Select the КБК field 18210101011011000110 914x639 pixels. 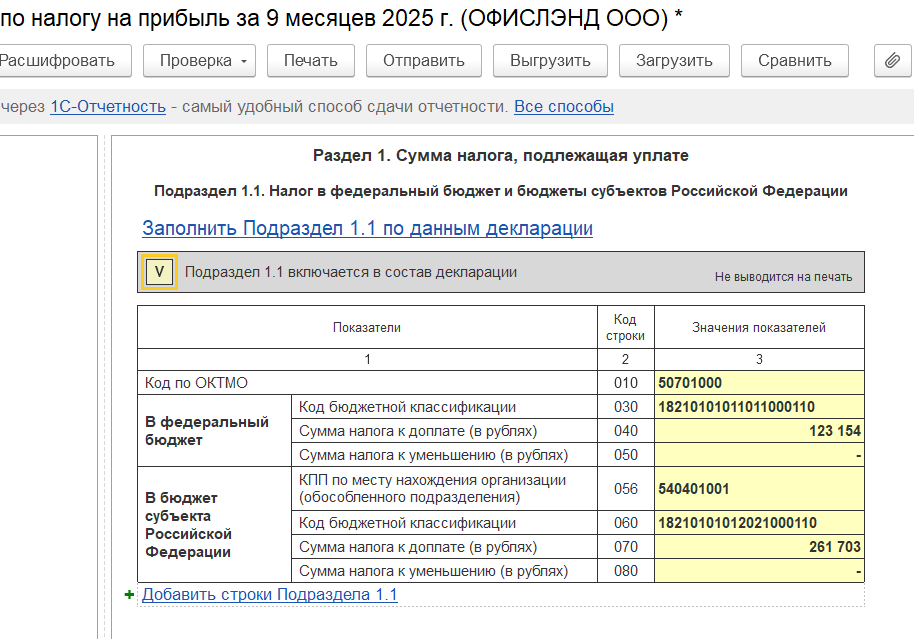(x=759, y=407)
